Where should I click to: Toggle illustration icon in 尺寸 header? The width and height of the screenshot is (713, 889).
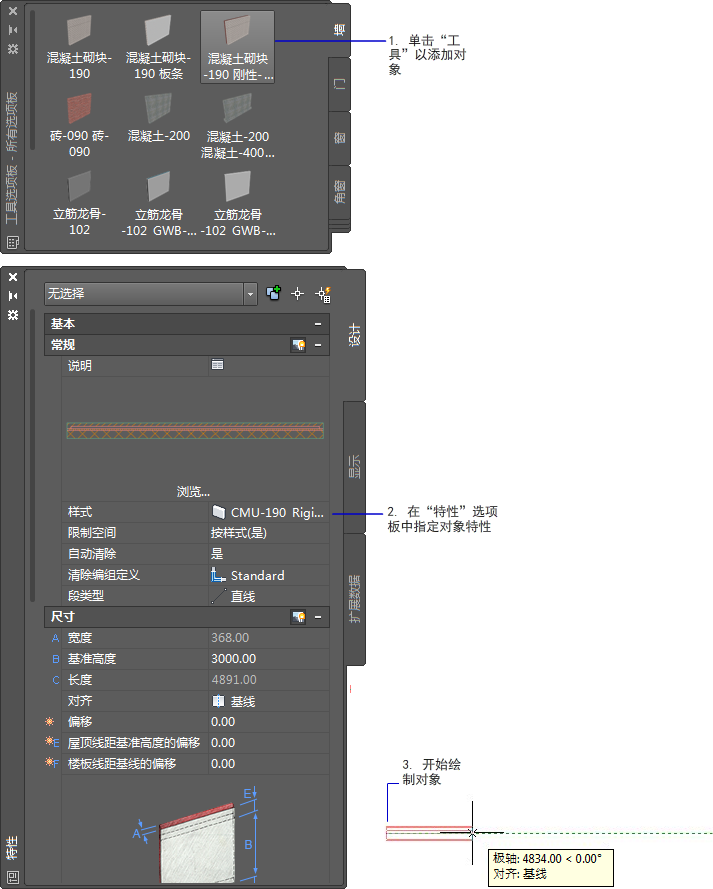point(298,617)
